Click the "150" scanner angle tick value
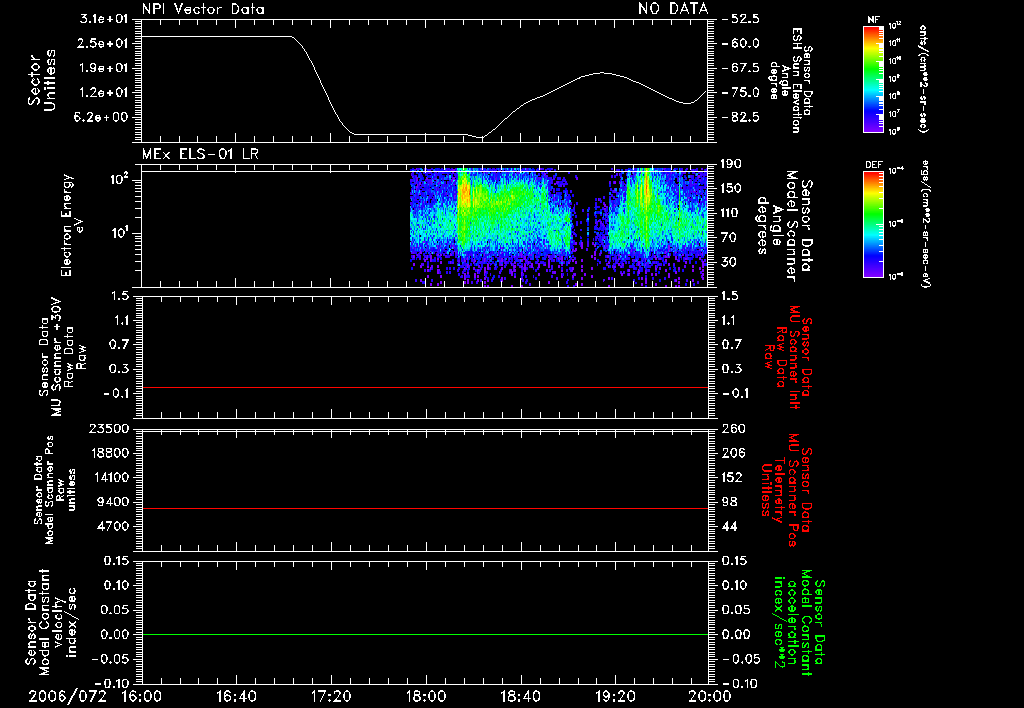1024x708 pixels. (x=731, y=189)
